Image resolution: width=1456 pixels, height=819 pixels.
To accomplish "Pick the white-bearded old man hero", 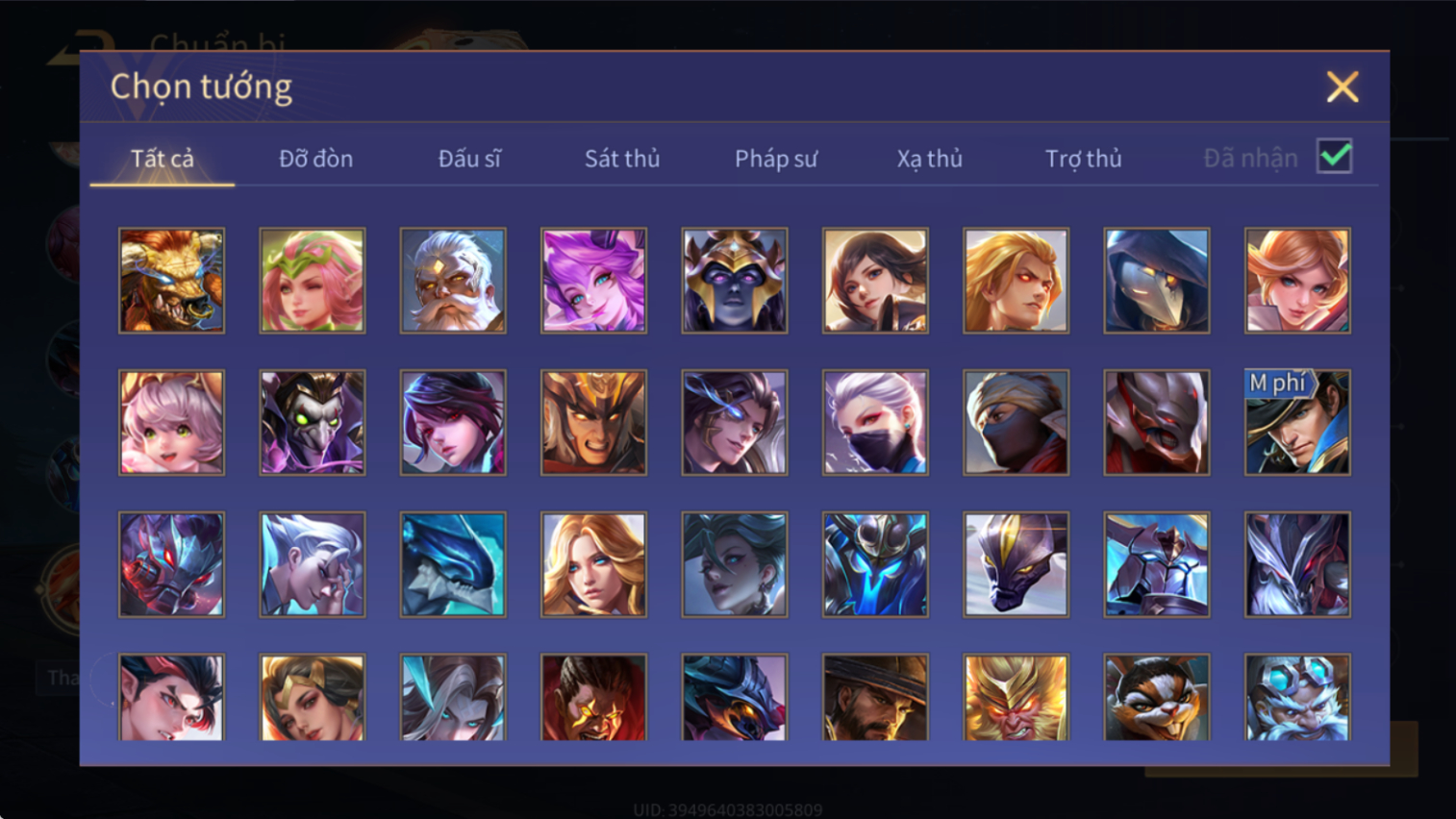I will tap(453, 281).
